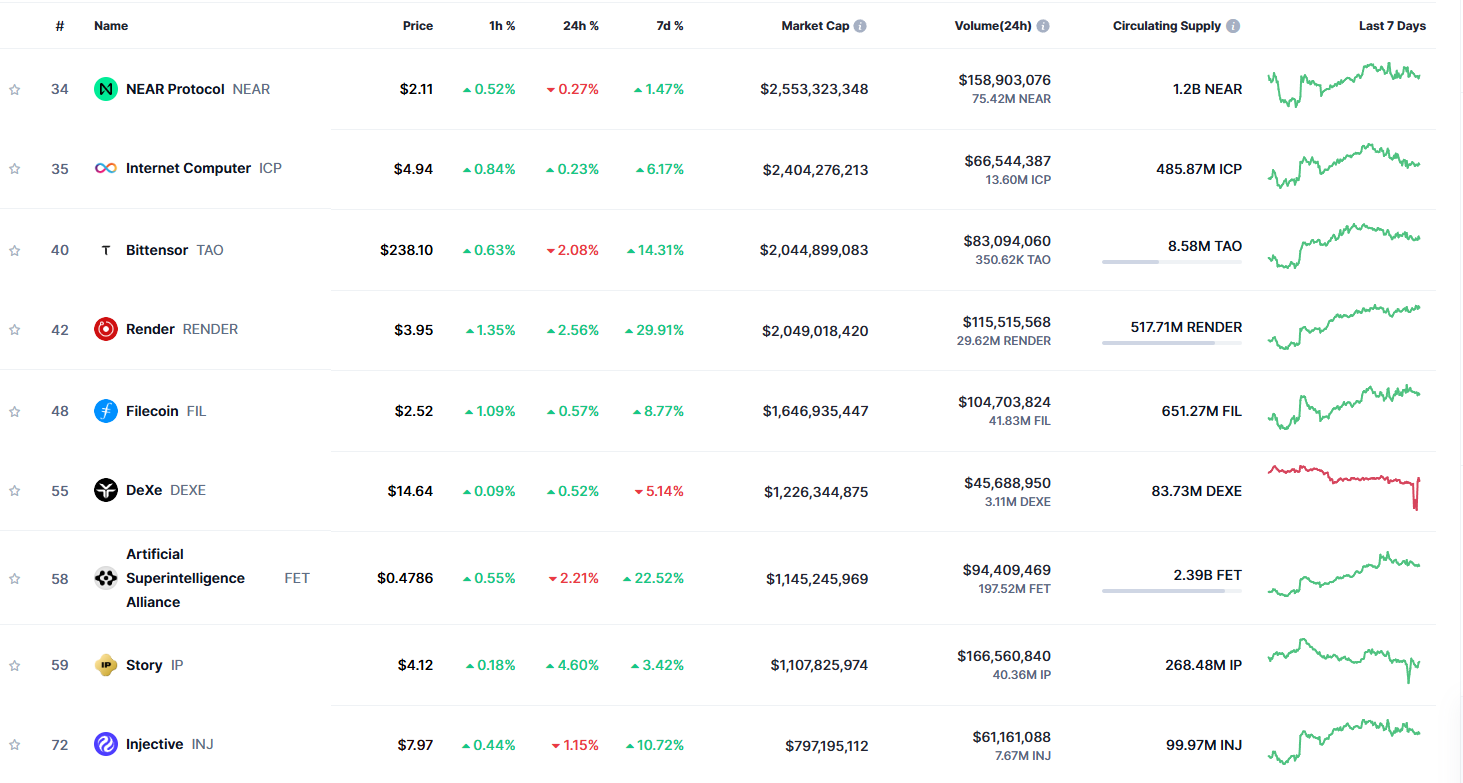The image size is (1463, 783).
Task: Click the Render red coin icon
Action: [106, 329]
